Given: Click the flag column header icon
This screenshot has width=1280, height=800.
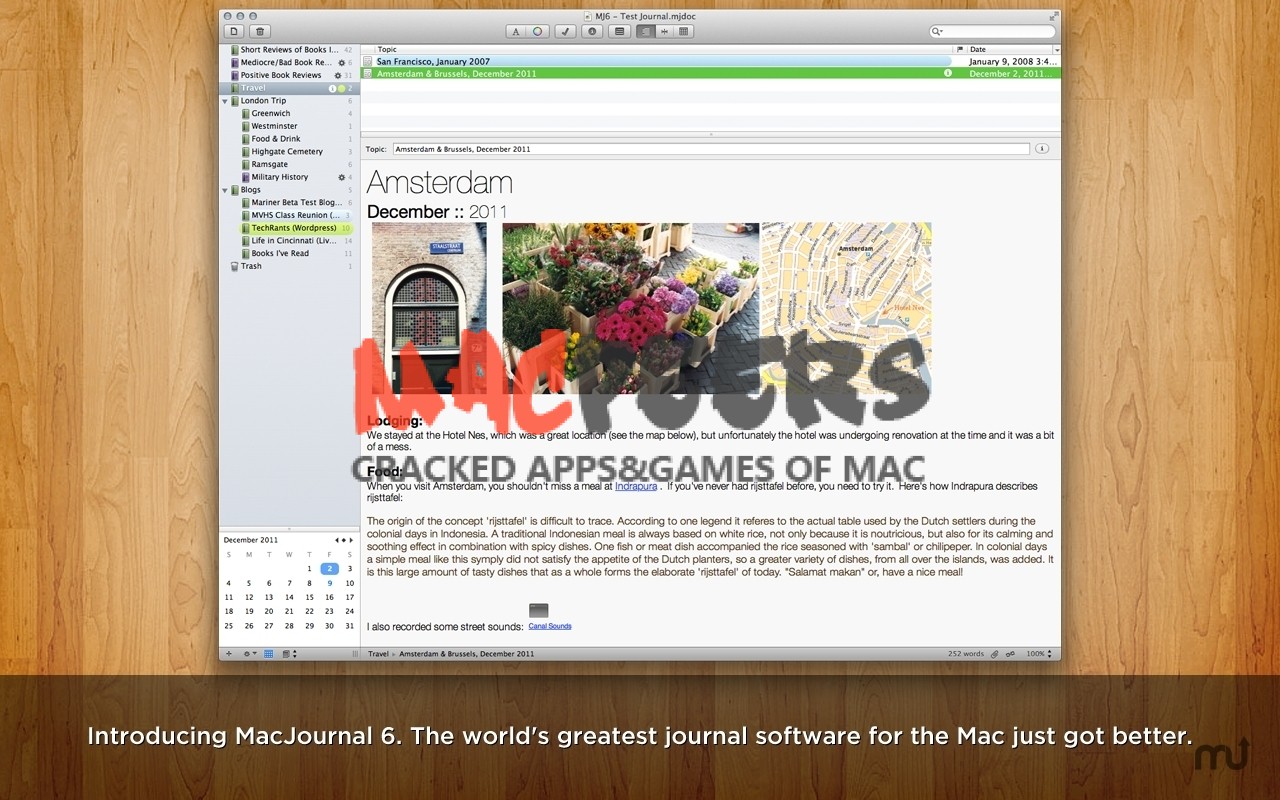Looking at the screenshot, I should pos(960,49).
